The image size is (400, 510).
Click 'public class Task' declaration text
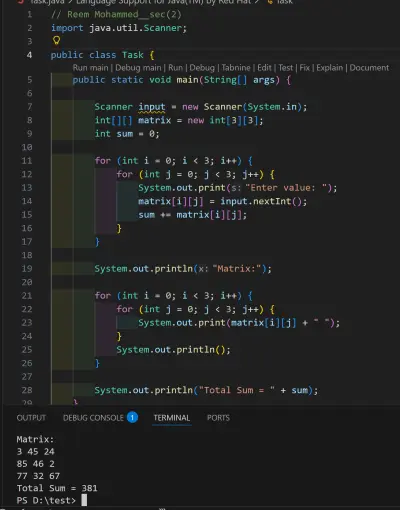(97, 55)
